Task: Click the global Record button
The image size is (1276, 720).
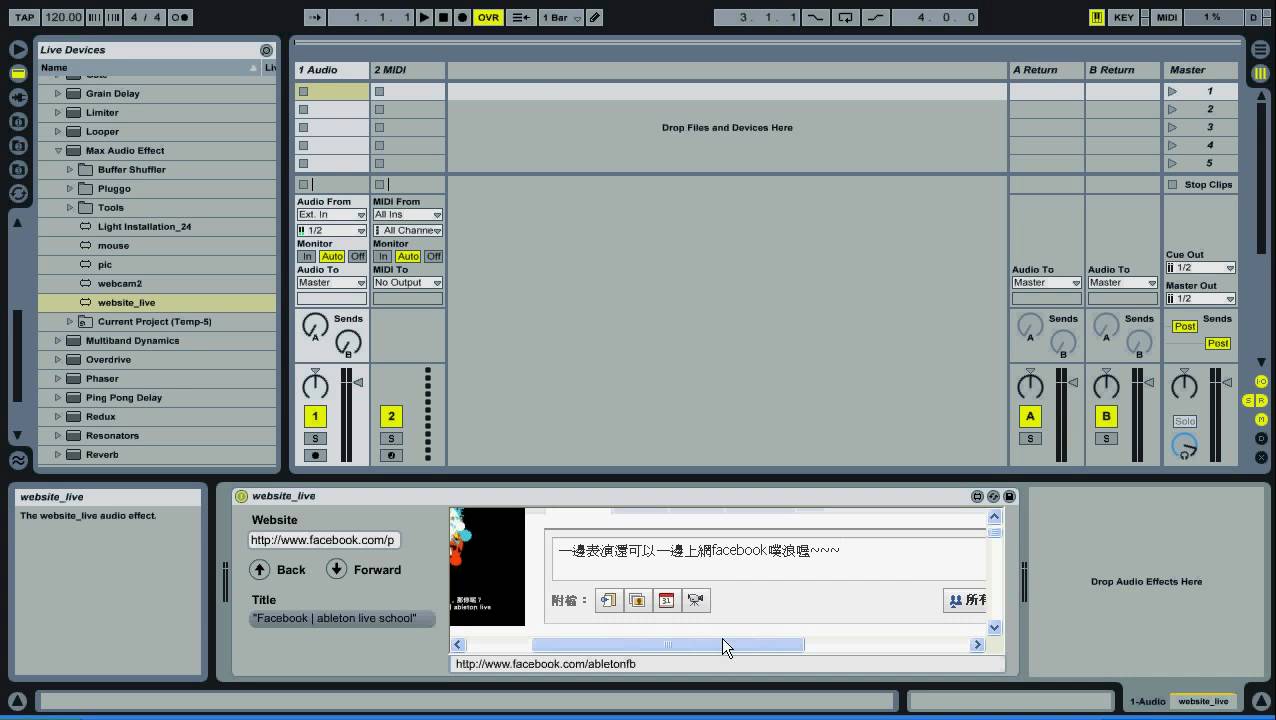Action: click(x=462, y=17)
